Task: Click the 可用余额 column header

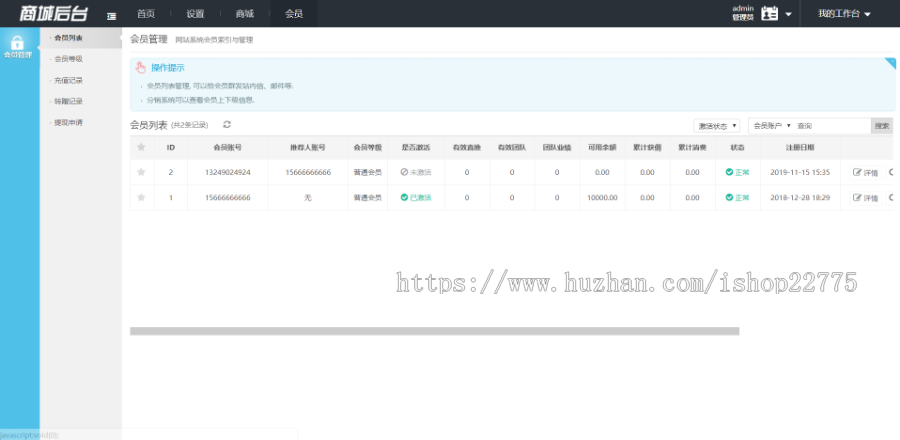Action: point(602,147)
